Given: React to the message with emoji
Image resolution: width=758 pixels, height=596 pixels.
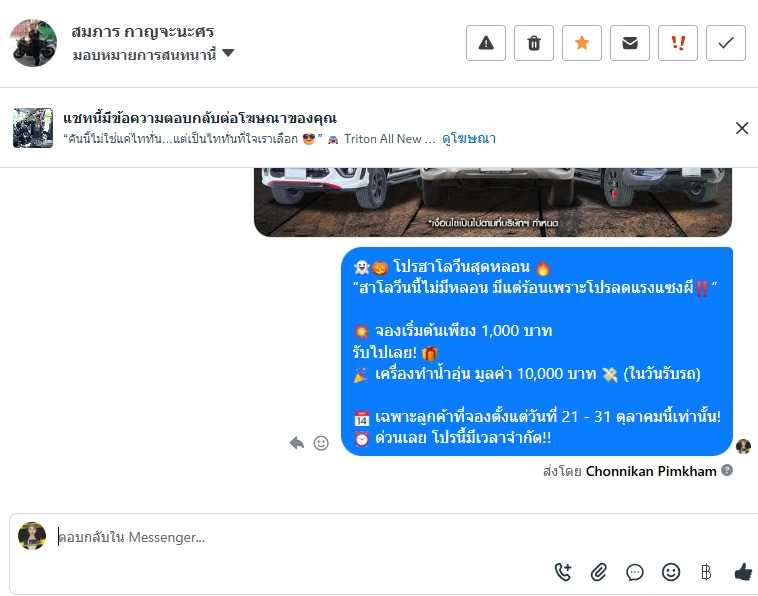Looking at the screenshot, I should [321, 443].
